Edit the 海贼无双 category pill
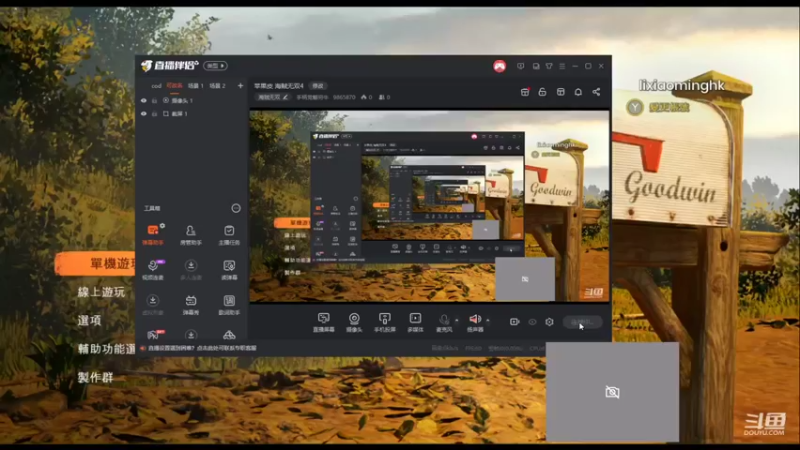The width and height of the screenshot is (800, 450). (x=272, y=97)
